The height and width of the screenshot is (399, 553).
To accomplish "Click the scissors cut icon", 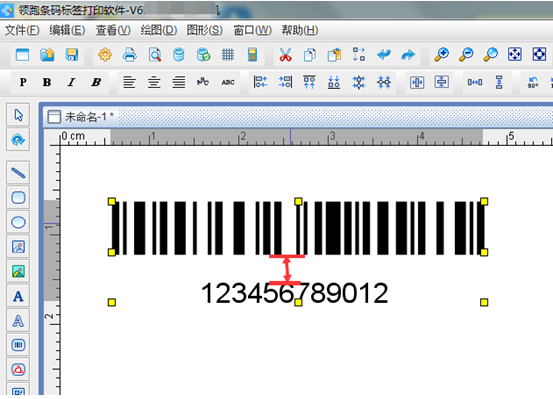I will click(x=285, y=55).
